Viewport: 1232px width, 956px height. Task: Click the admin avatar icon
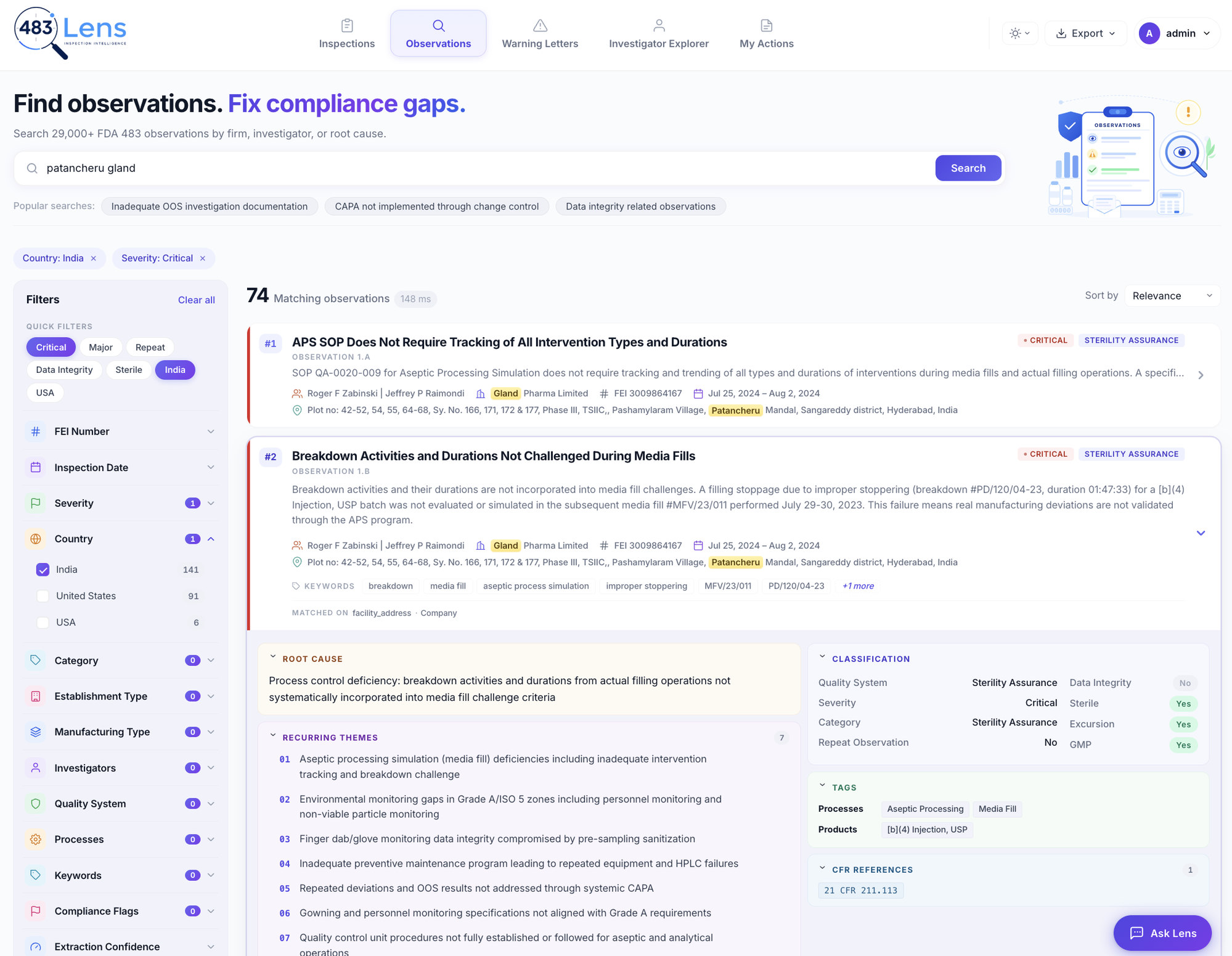(x=1149, y=33)
